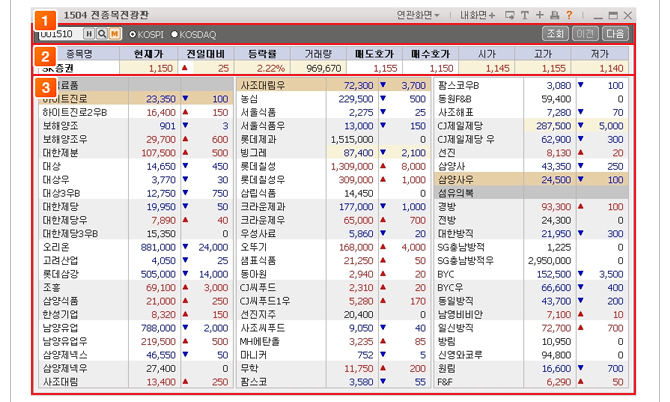Viewport: 670px width, 402px height.
Task: Click the 이전 previous button
Action: tap(584, 34)
